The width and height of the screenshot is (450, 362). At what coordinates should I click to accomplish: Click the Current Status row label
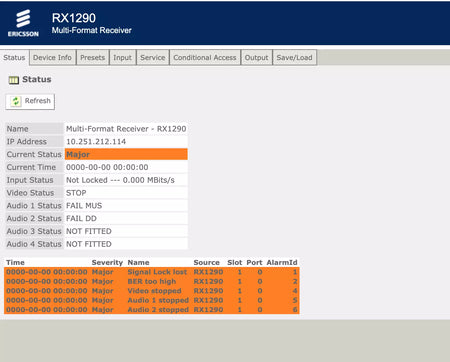click(x=34, y=154)
